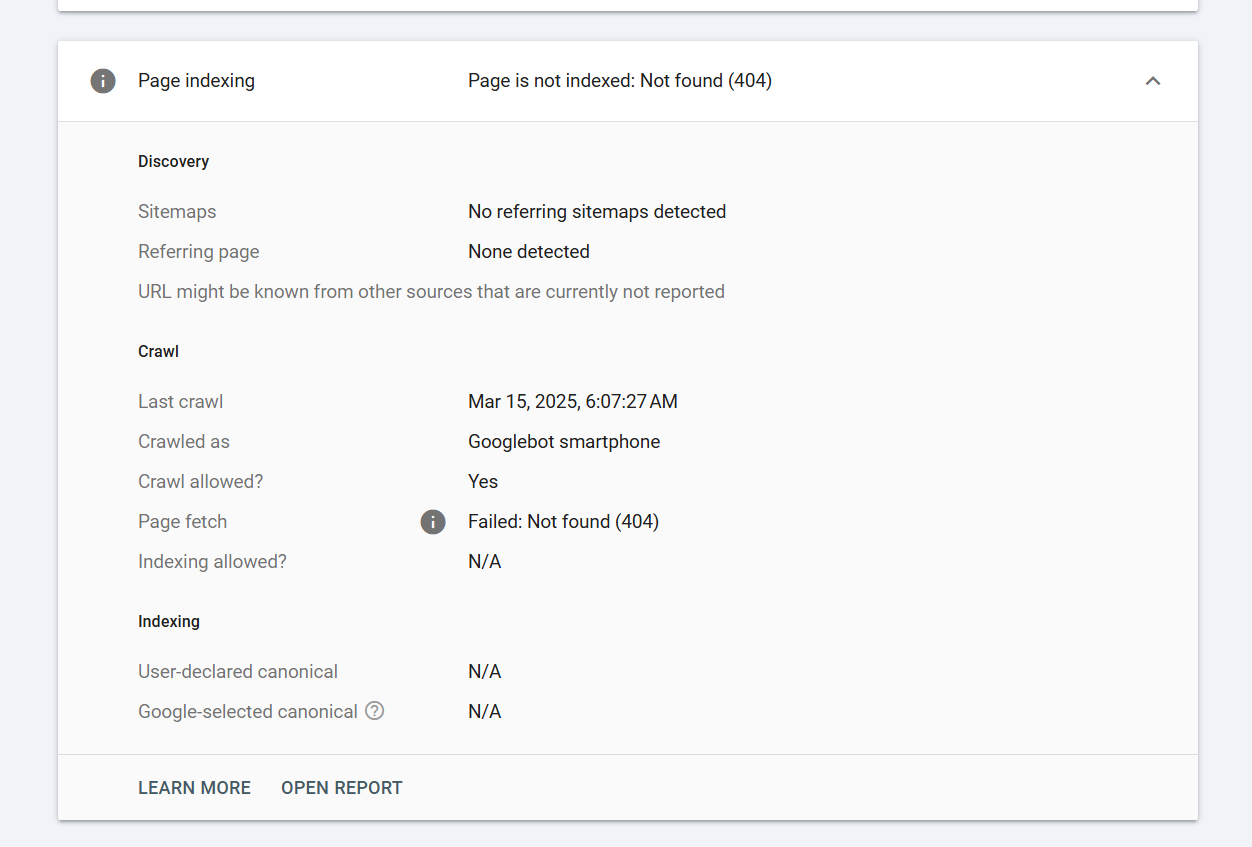This screenshot has width=1252, height=847.
Task: Click the Page indexing header title
Action: 196,81
